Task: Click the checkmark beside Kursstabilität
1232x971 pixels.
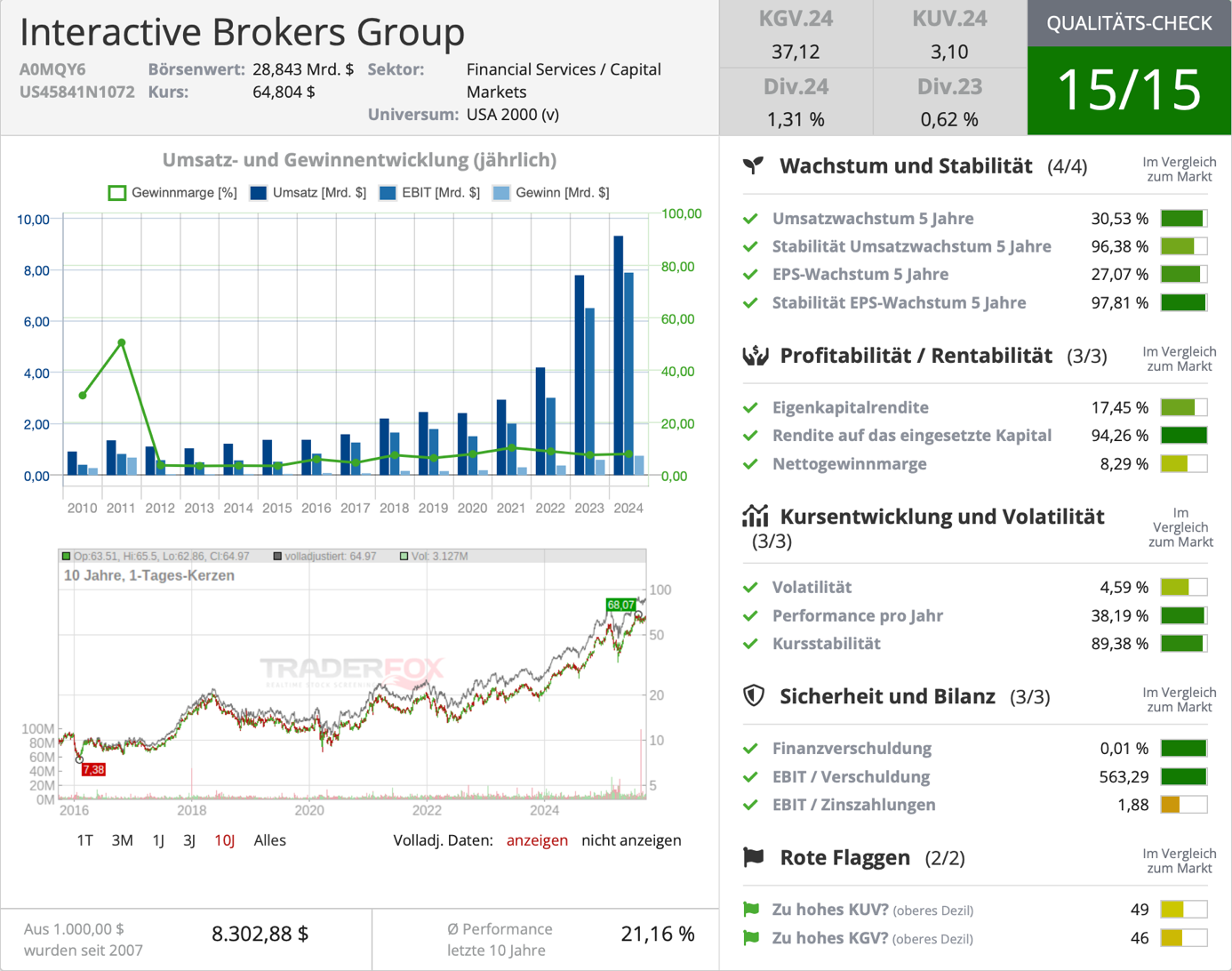Action: [x=751, y=644]
